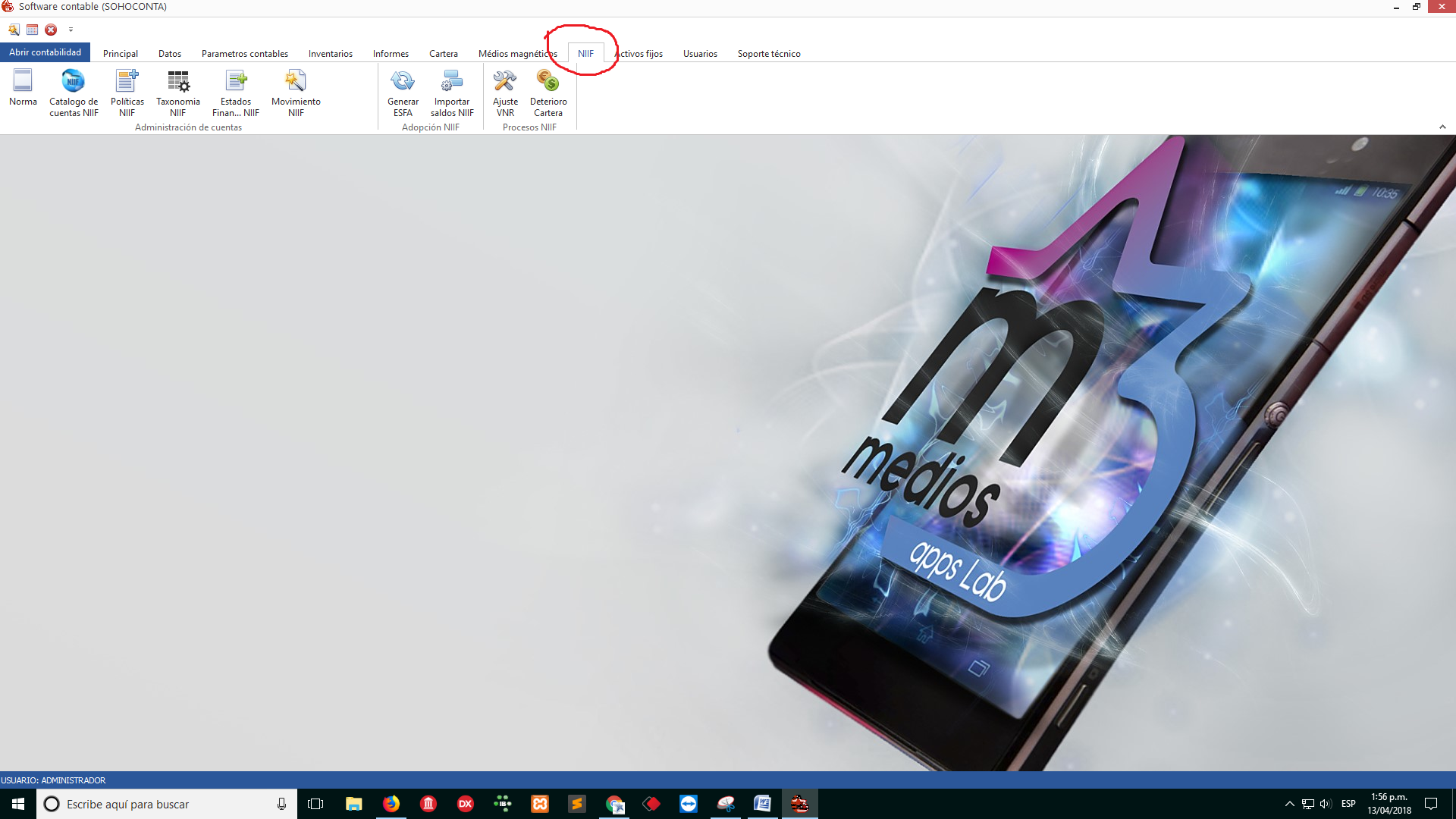Click the red close icon in quick toolbar
The width and height of the screenshot is (1456, 819).
tap(51, 30)
